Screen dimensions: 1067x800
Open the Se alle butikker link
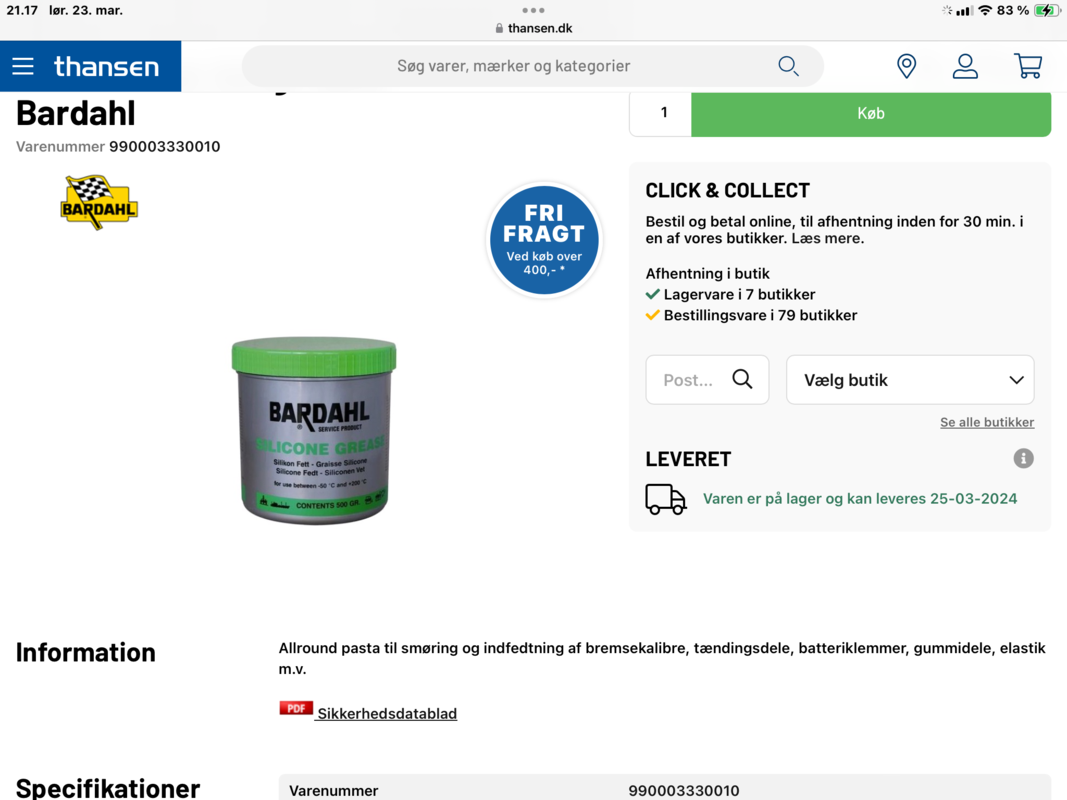coord(987,422)
